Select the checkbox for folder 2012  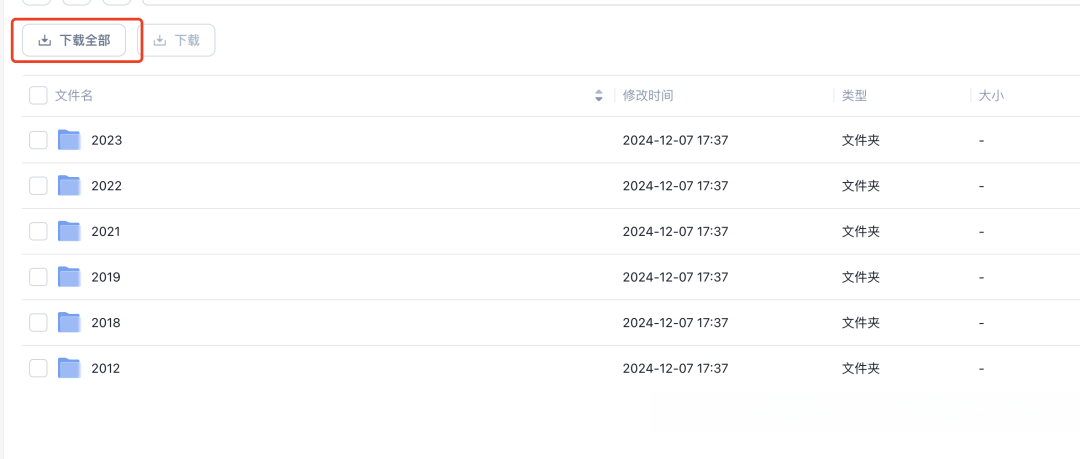[38, 368]
